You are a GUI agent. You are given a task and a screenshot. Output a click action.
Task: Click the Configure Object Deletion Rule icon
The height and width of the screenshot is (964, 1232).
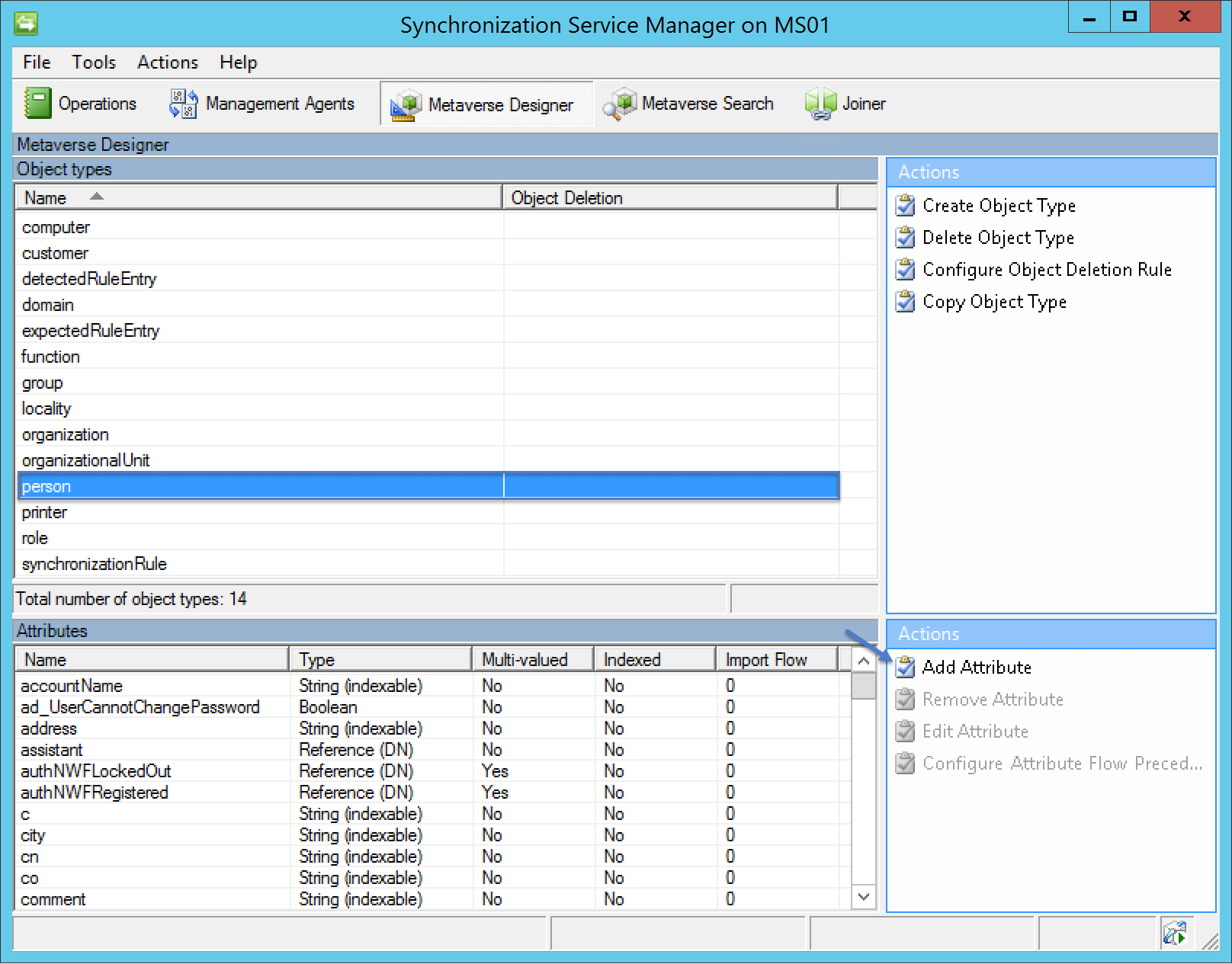(905, 270)
